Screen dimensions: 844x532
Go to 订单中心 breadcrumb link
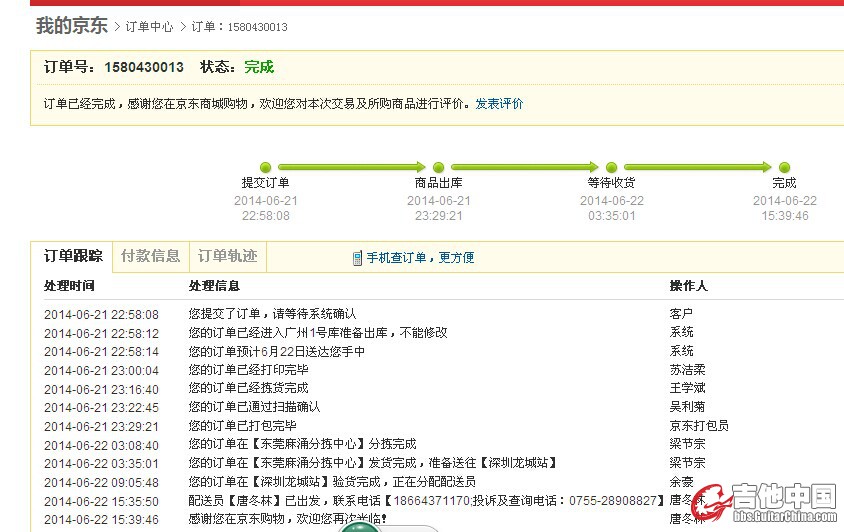point(149,27)
